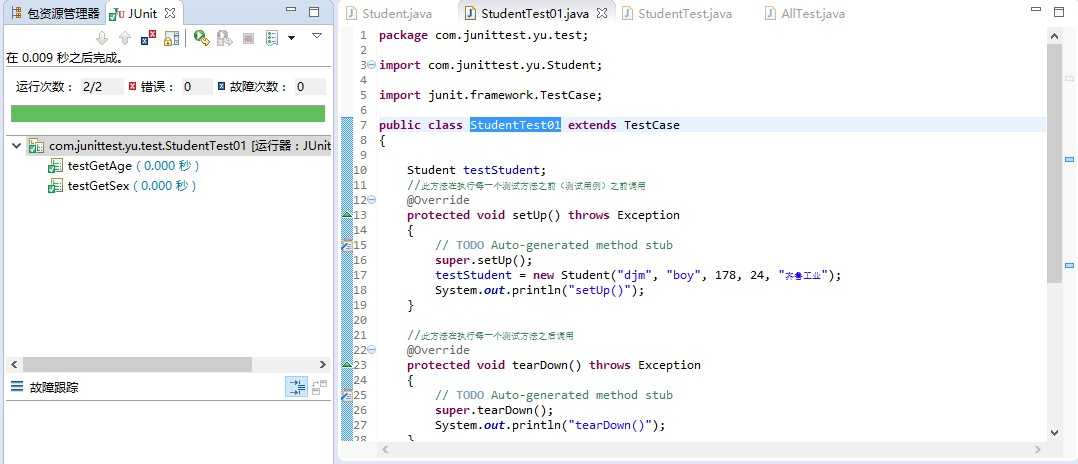Rerun test with failures first
The height and width of the screenshot is (464, 1078).
(x=224, y=38)
